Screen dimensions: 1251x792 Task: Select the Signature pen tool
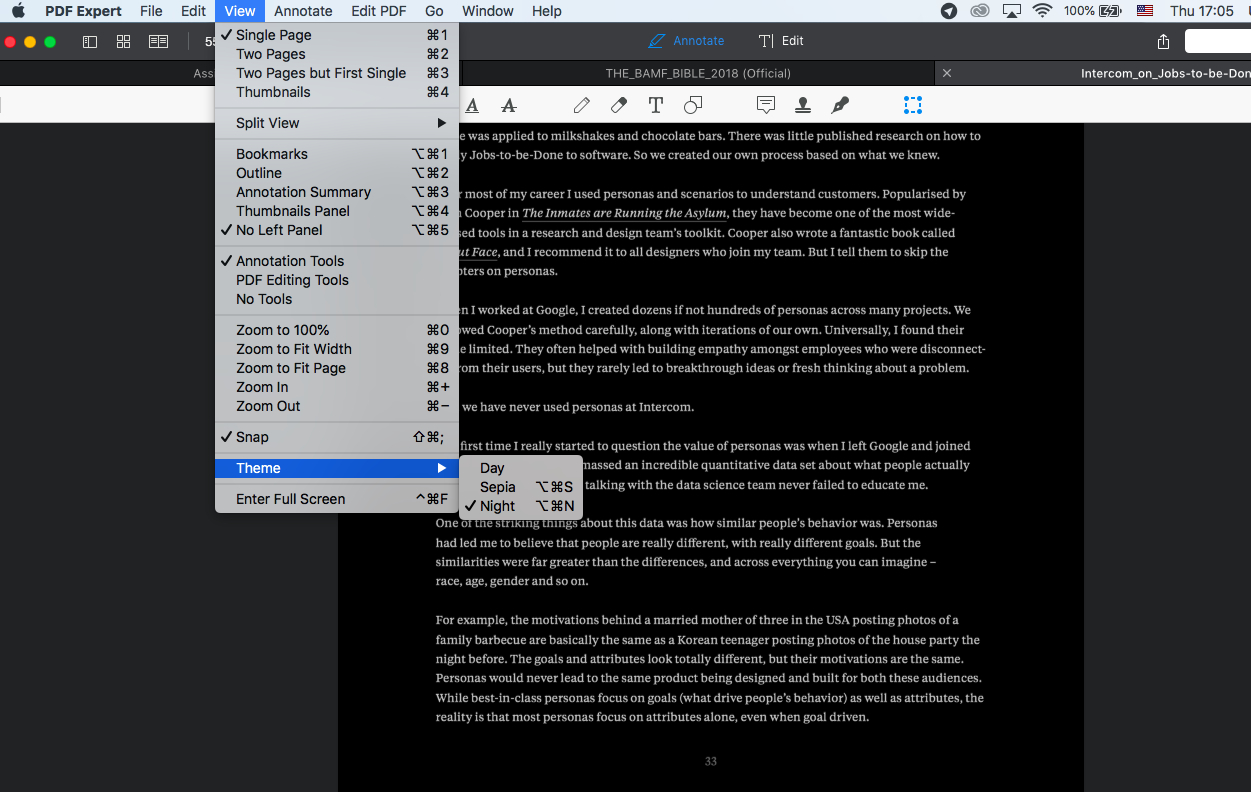[839, 105]
